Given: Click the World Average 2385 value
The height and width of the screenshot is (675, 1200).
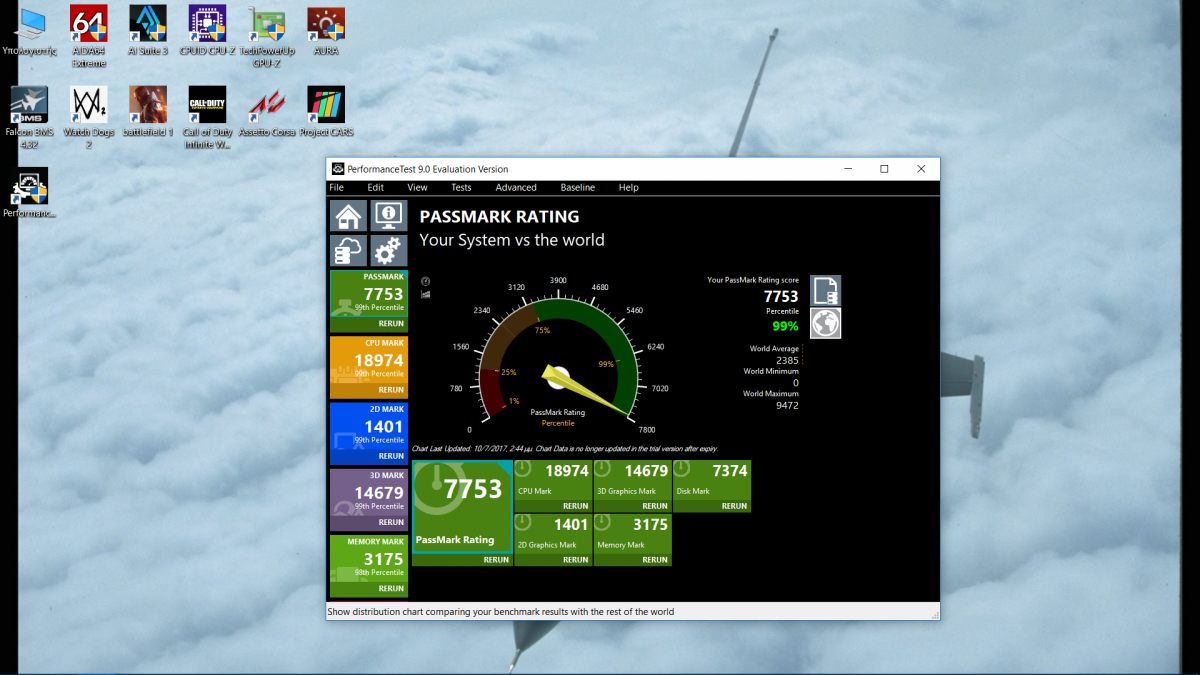Looking at the screenshot, I should [x=787, y=360].
